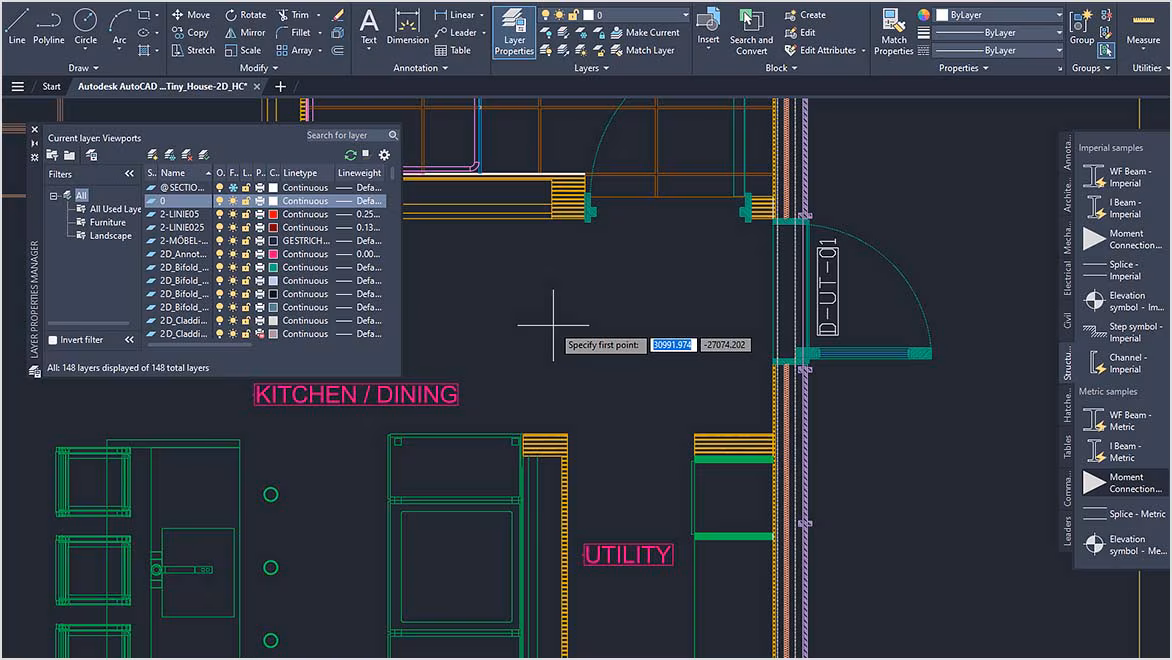The width and height of the screenshot is (1172, 660).
Task: Open a new drawing tab
Action: [280, 87]
